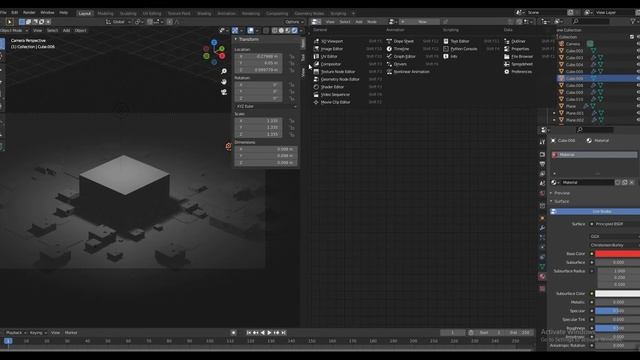Open the Render properties tab icon
The width and height of the screenshot is (640, 360).
pyautogui.click(x=542, y=154)
